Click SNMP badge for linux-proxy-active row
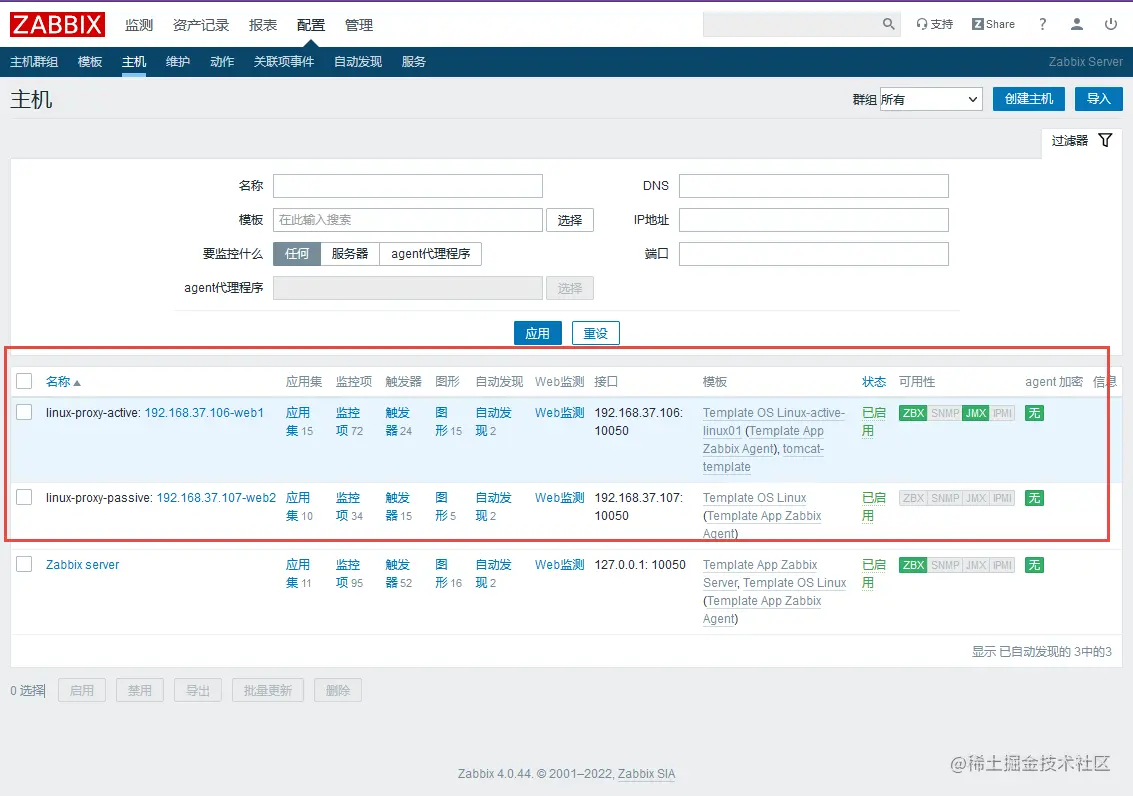1133x796 pixels. [x=944, y=413]
